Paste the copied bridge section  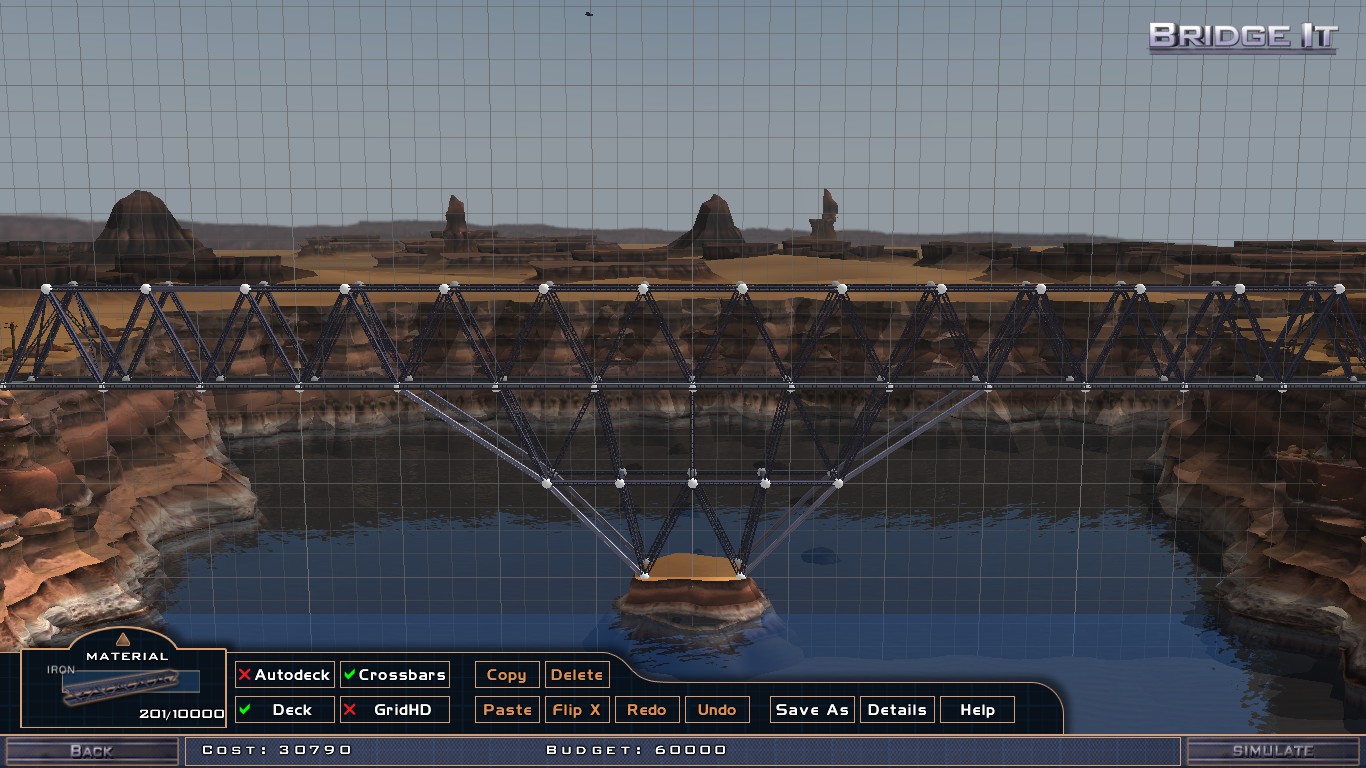(x=507, y=710)
